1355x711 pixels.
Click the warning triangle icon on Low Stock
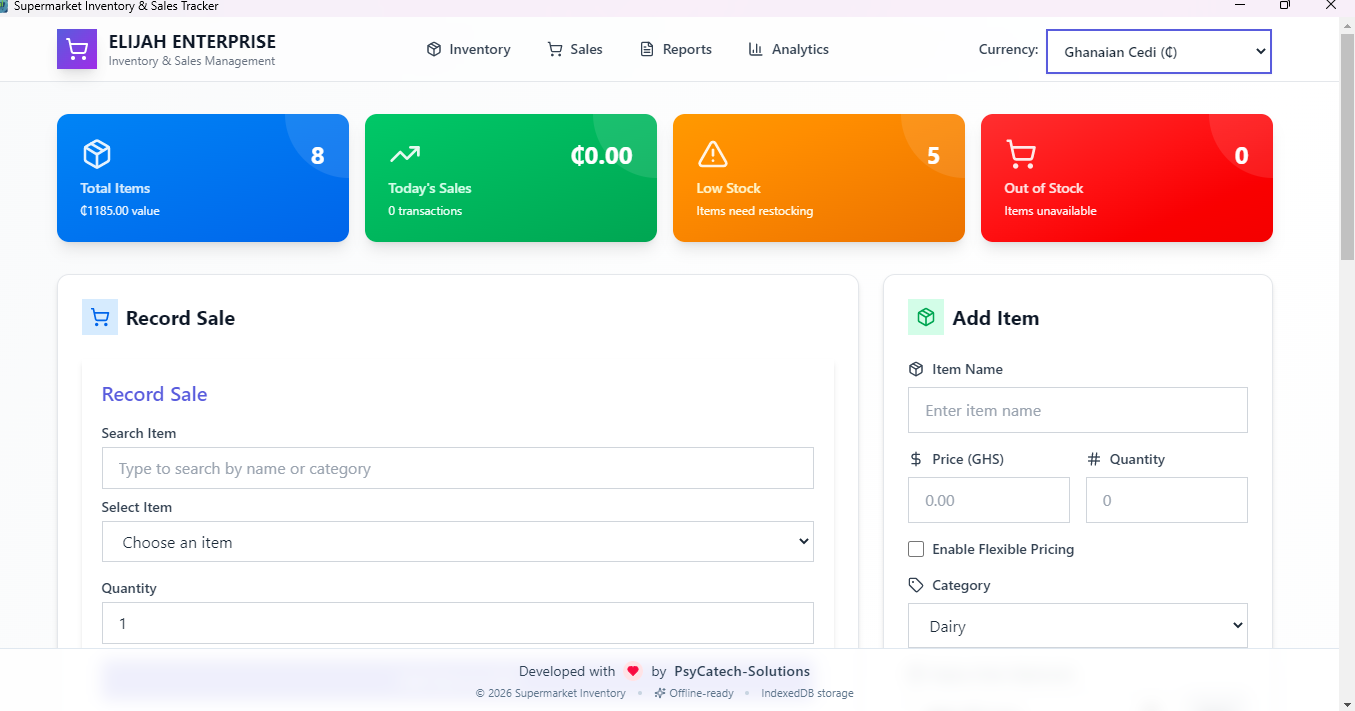pyautogui.click(x=712, y=154)
